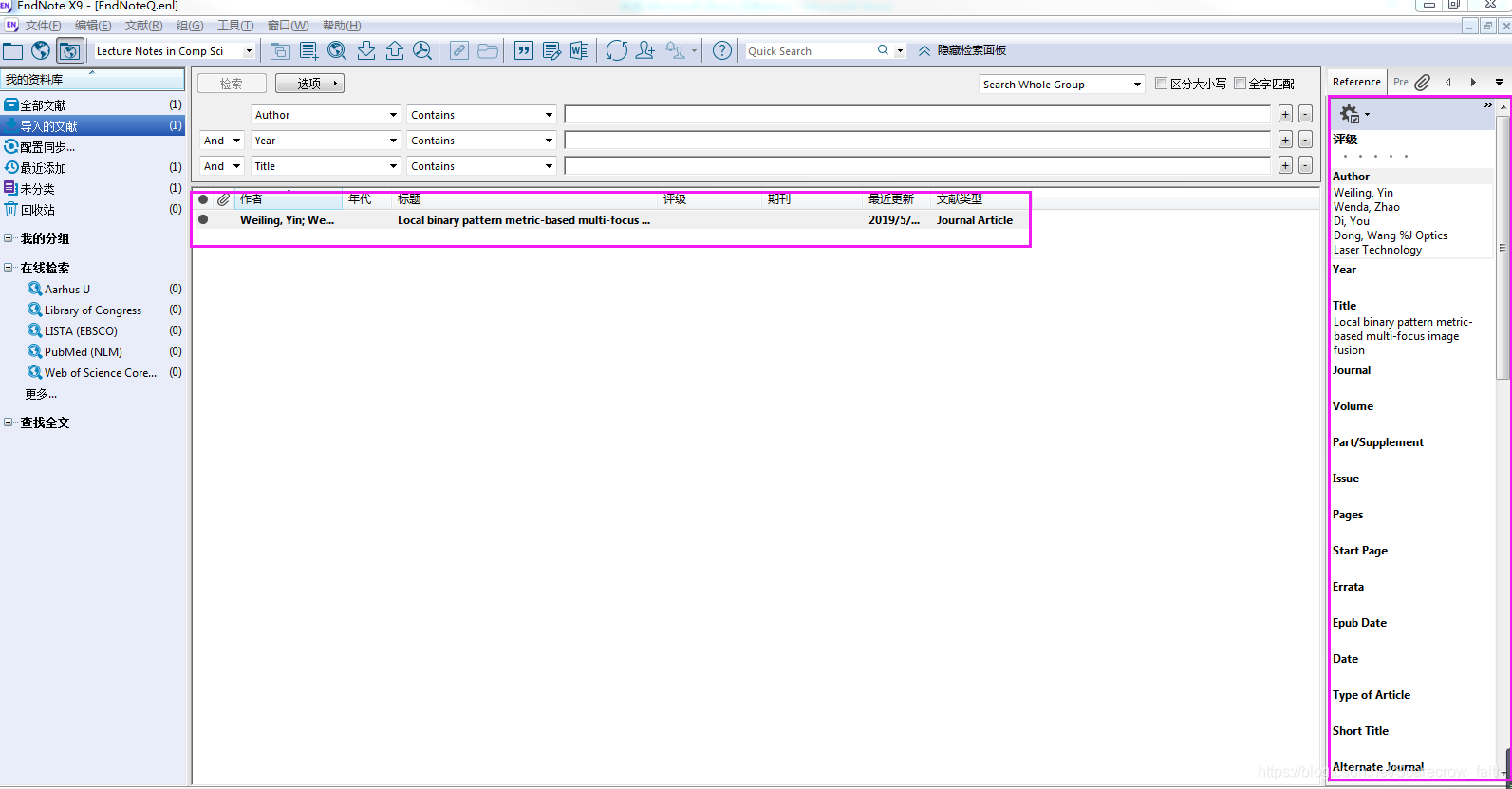The image size is (1512, 789).
Task: Click the Go to Word Processor icon
Action: click(x=579, y=51)
